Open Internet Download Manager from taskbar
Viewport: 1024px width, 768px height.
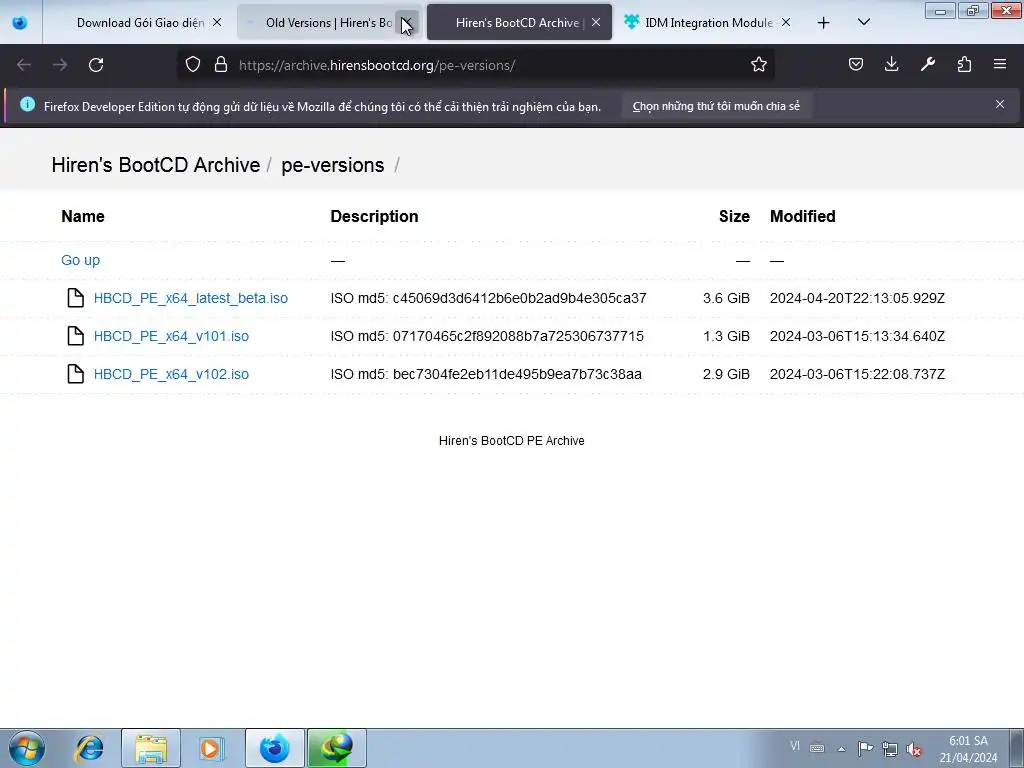[x=336, y=748]
